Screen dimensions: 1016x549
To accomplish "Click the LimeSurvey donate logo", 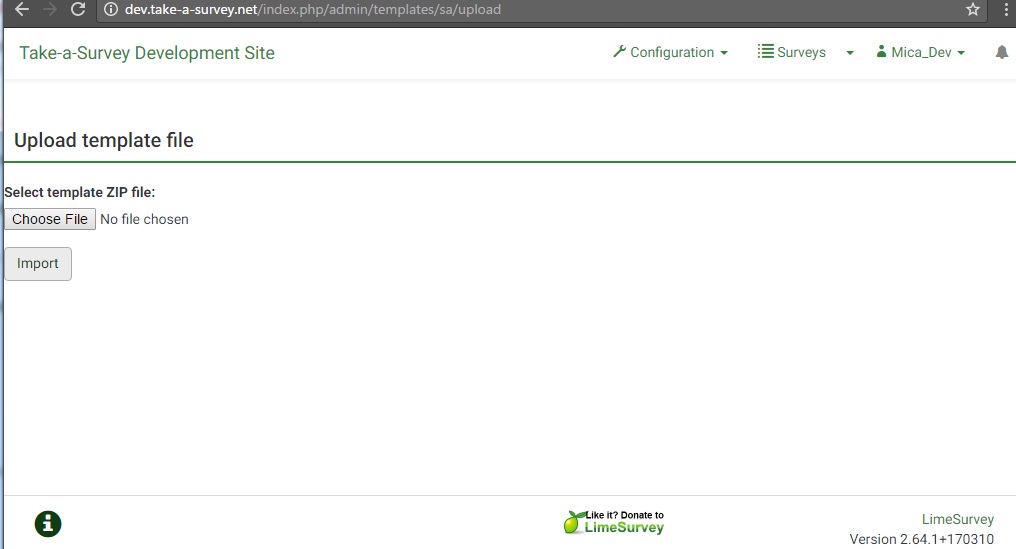I will point(614,522).
